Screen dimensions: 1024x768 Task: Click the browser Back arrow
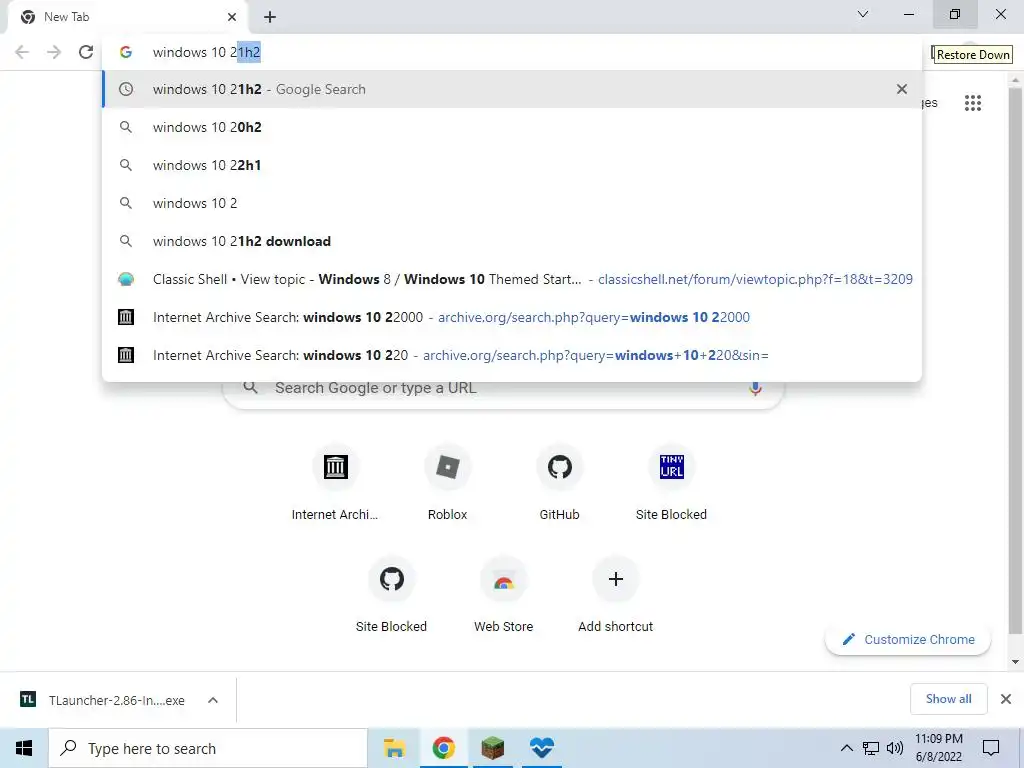pos(22,52)
